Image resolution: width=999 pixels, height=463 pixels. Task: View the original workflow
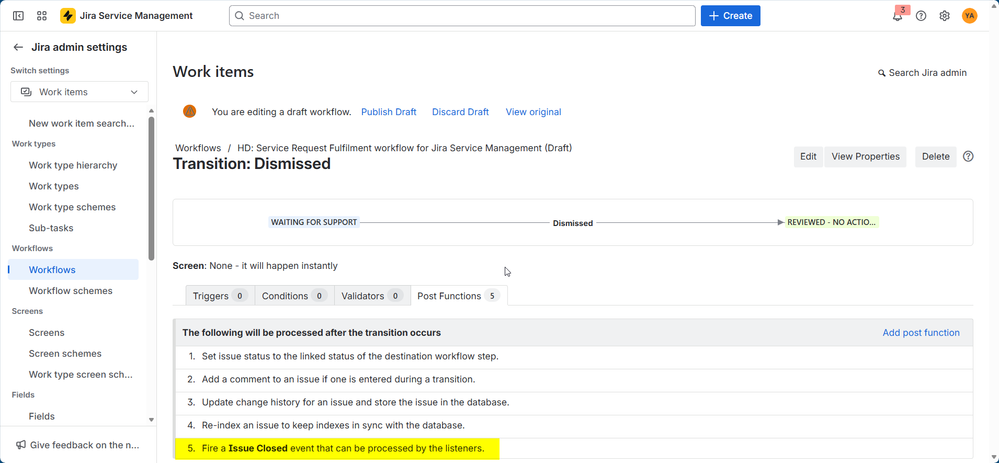click(533, 111)
